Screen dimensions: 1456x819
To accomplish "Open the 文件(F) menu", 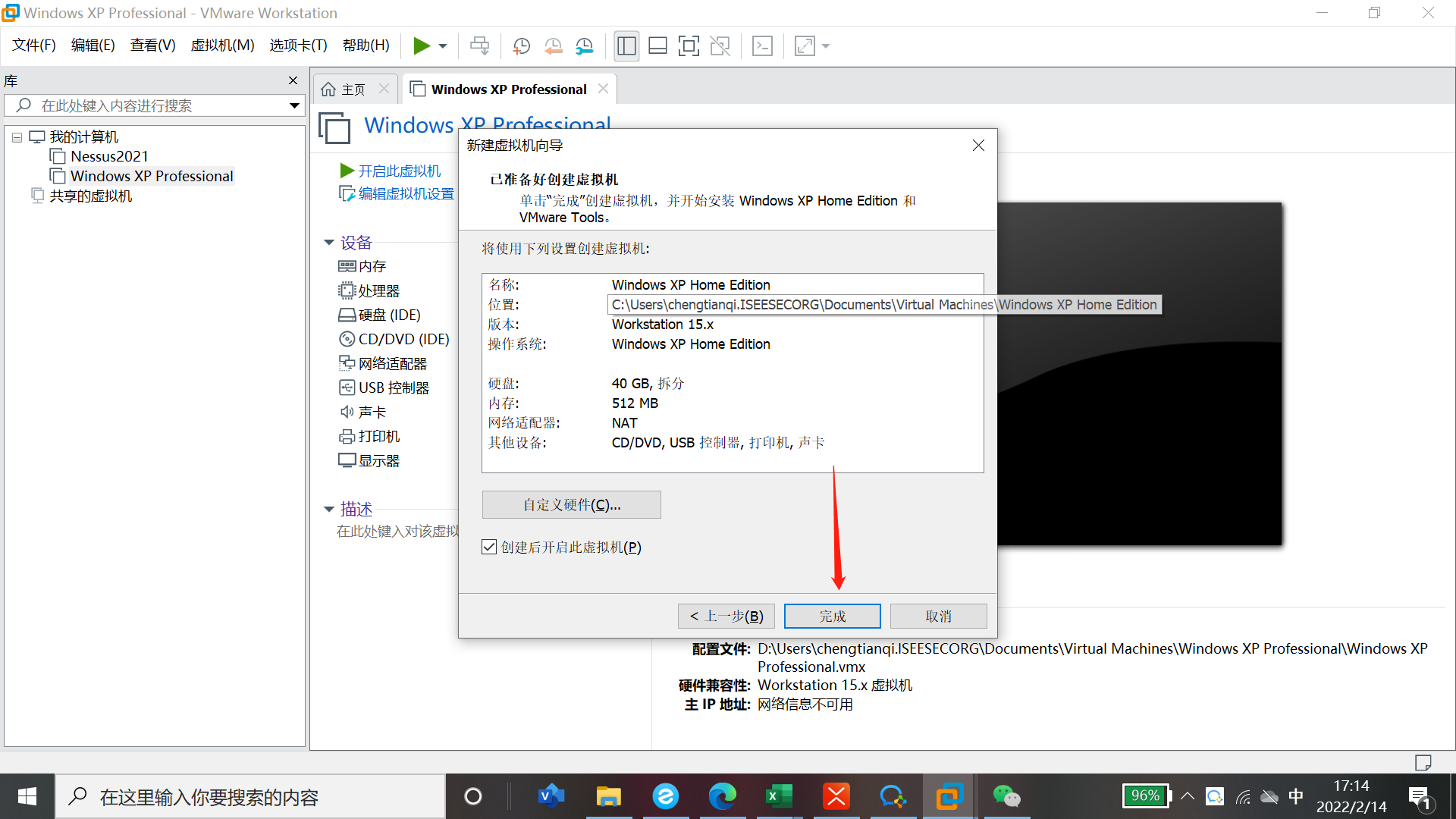I will point(34,45).
